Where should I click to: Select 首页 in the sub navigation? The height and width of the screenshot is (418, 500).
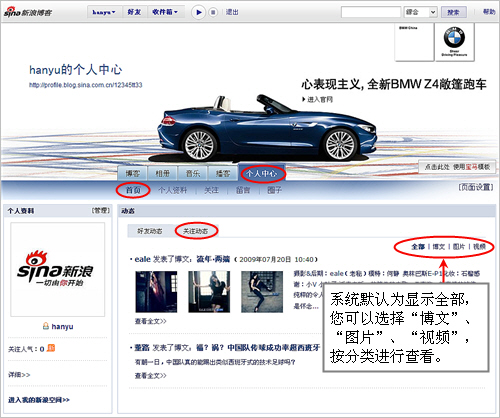(133, 190)
